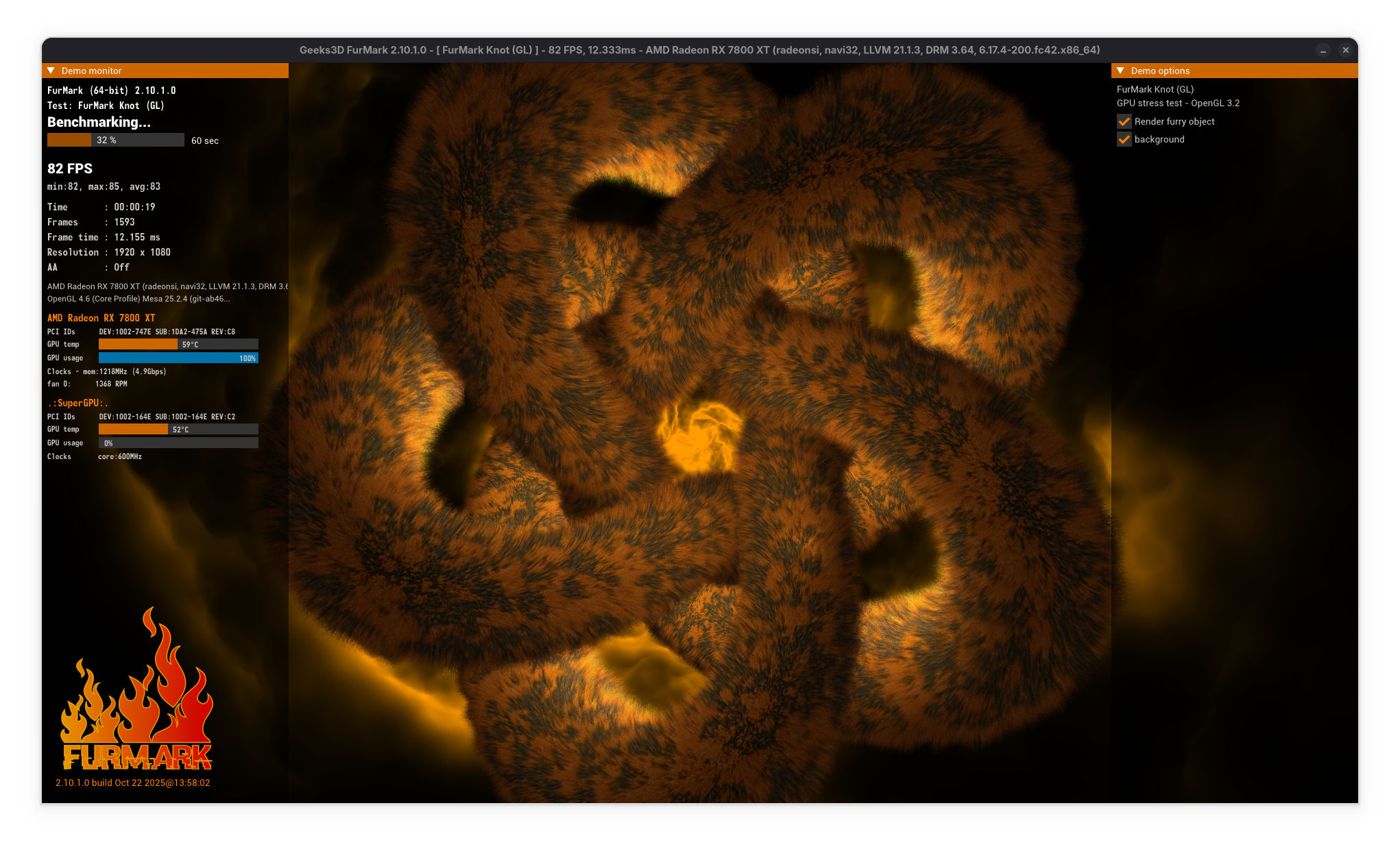Collapse the Demo monitor panel triangle
This screenshot has width=1400, height=849.
click(51, 71)
